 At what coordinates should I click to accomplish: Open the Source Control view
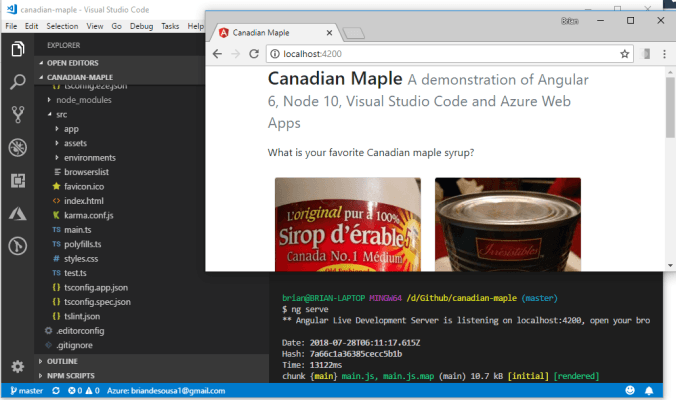tap(18, 114)
